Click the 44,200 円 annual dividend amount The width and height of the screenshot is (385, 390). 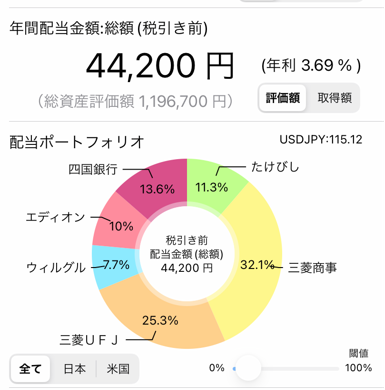click(x=160, y=66)
